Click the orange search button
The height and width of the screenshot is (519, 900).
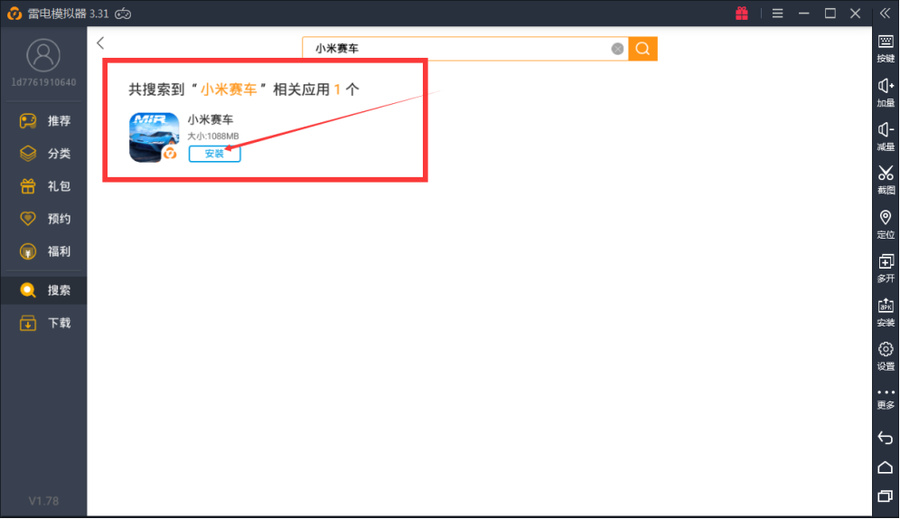point(643,48)
